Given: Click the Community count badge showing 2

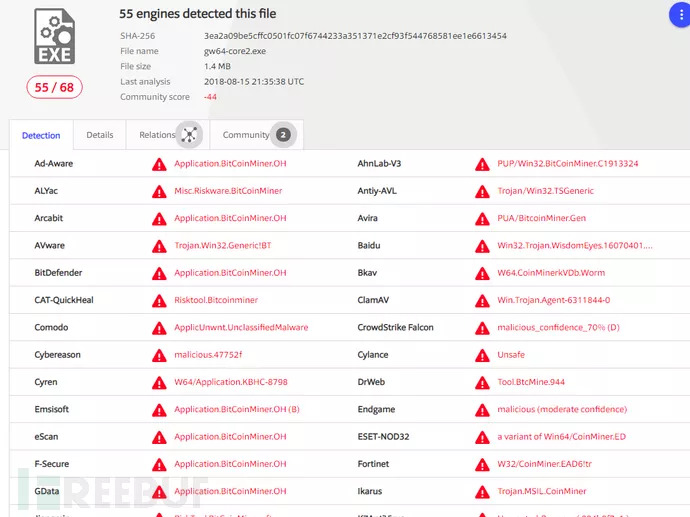Looking at the screenshot, I should pos(283,135).
